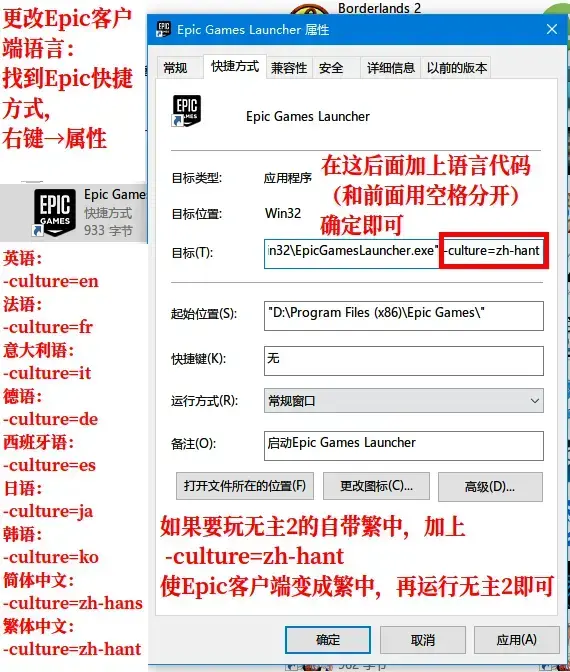Click the Epic Games Launcher name text
570x672 pixels.
(x=308, y=117)
